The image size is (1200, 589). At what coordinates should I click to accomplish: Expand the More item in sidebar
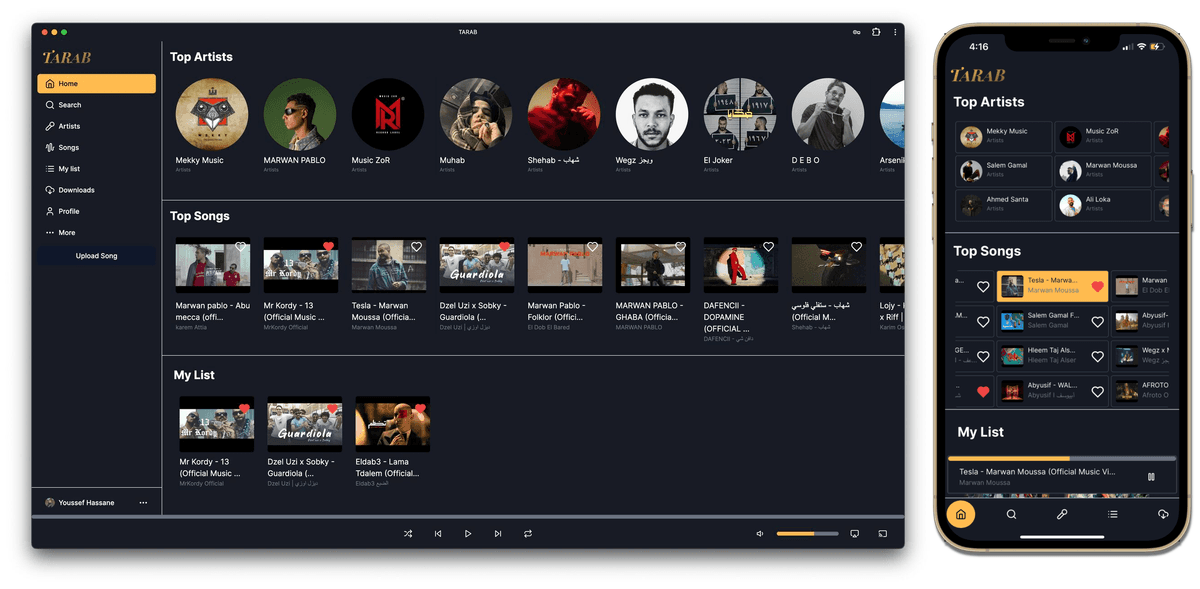click(x=66, y=233)
